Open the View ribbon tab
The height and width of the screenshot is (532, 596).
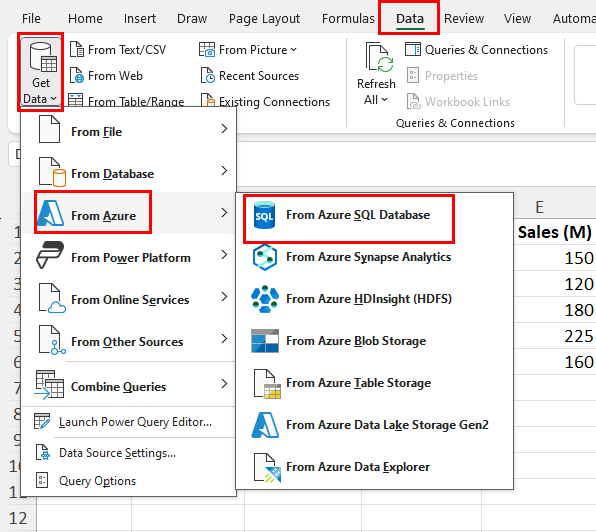tap(517, 18)
